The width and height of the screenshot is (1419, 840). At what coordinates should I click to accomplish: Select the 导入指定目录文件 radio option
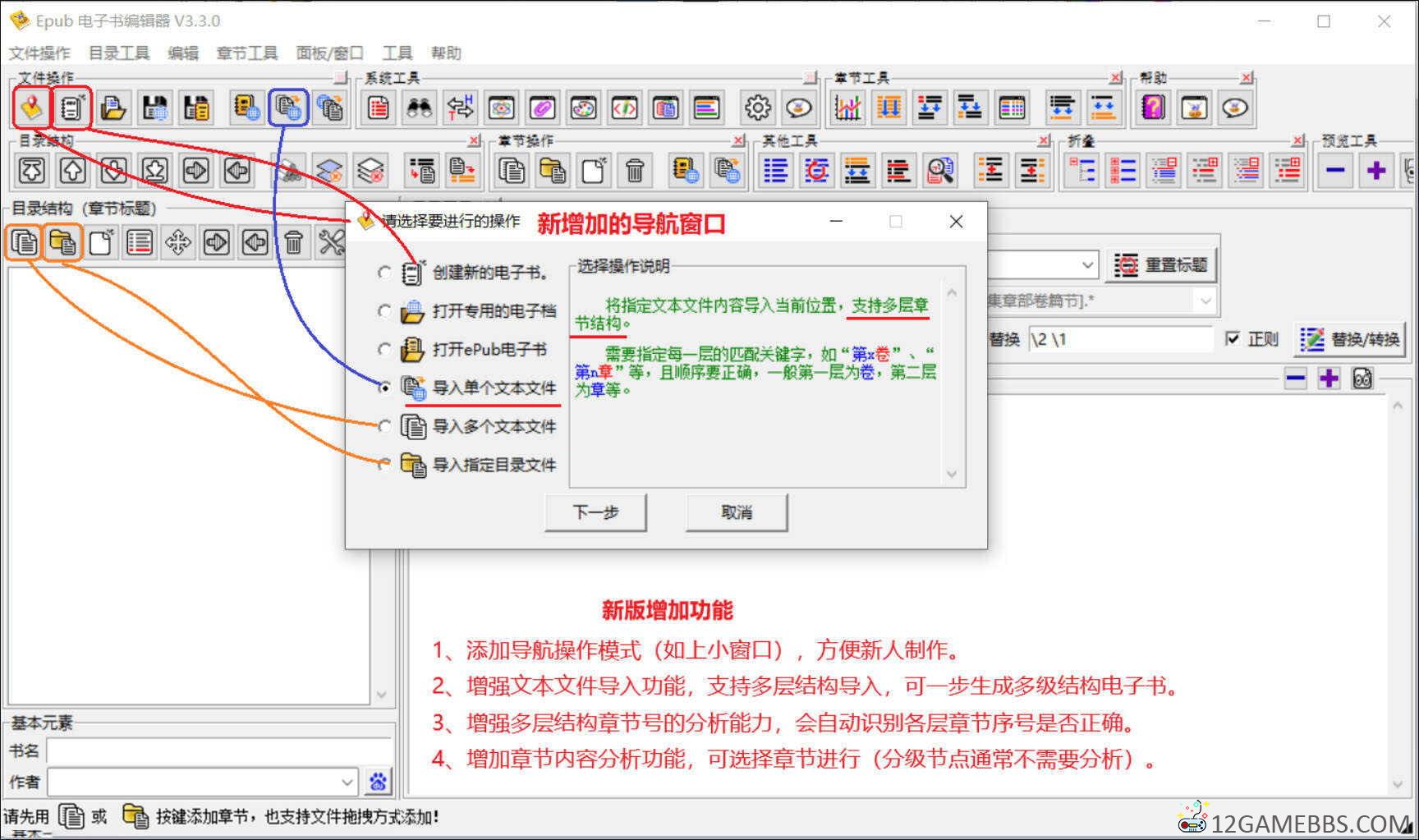tap(383, 465)
